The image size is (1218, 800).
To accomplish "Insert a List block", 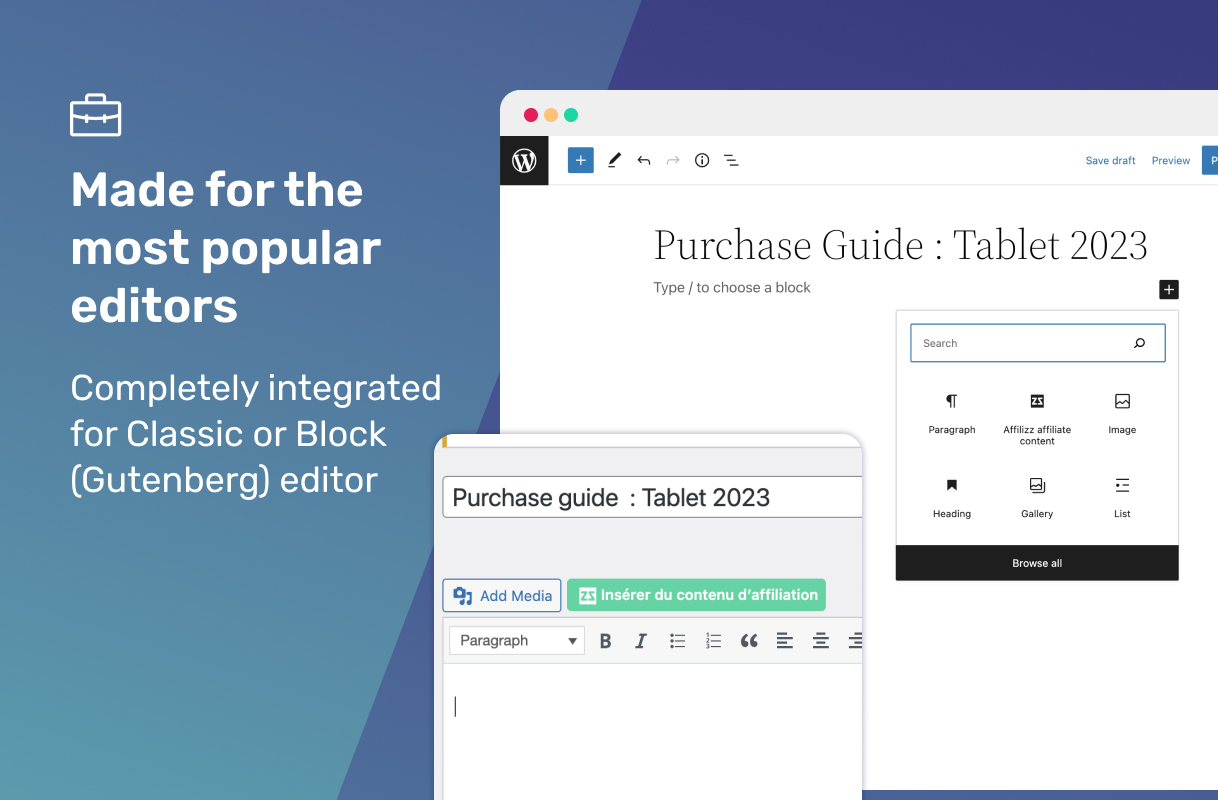I will (x=1122, y=497).
